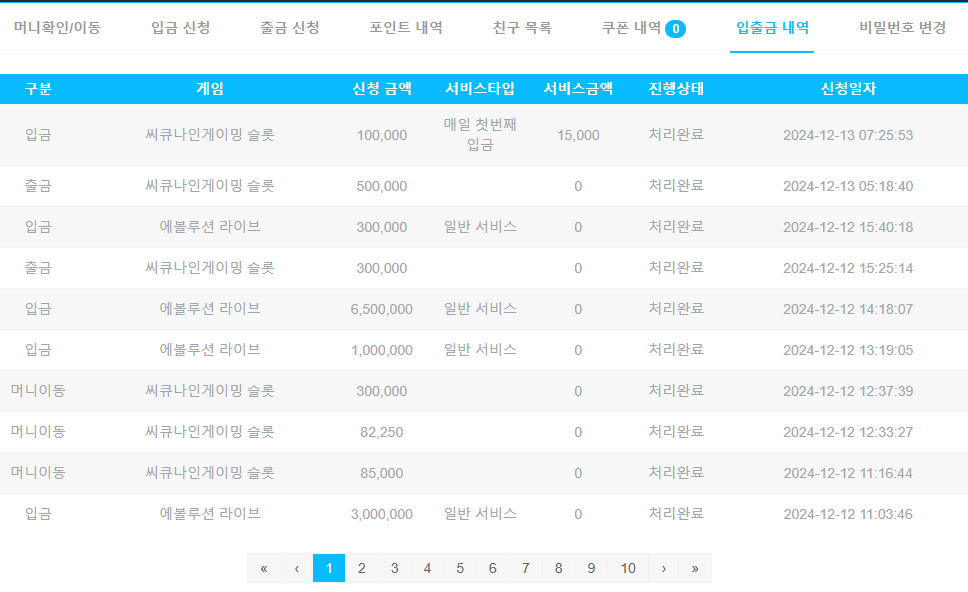The image size is (968, 592).
Task: Go to pagination page 3
Action: coord(394,568)
